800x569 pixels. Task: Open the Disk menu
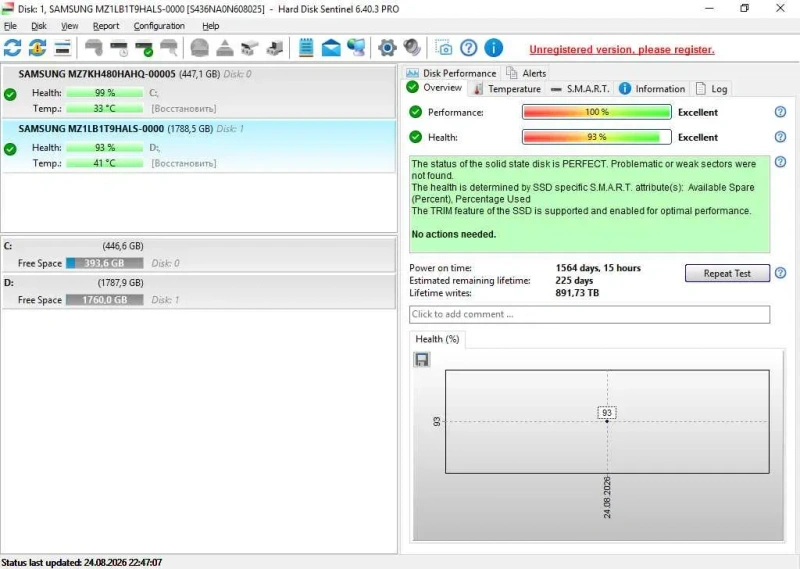click(x=39, y=26)
